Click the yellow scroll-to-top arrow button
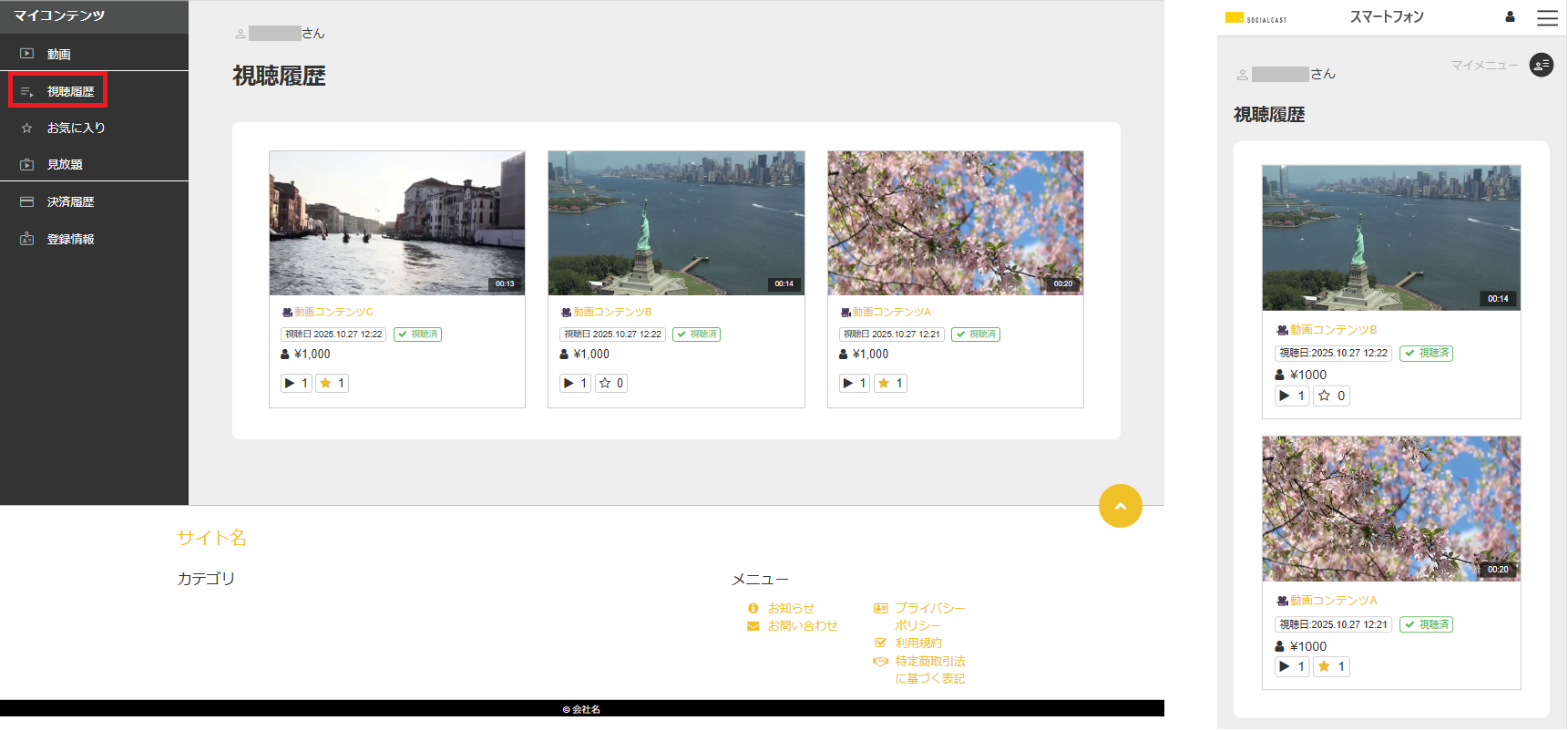This screenshot has height=731, width=1568. pyautogui.click(x=1120, y=506)
